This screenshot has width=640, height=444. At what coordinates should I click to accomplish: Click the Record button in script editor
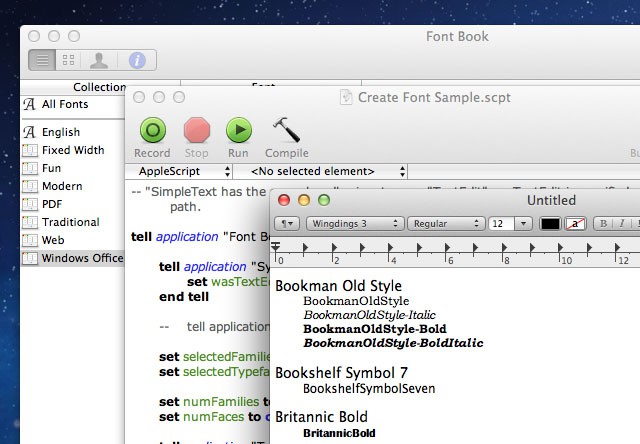(x=152, y=130)
